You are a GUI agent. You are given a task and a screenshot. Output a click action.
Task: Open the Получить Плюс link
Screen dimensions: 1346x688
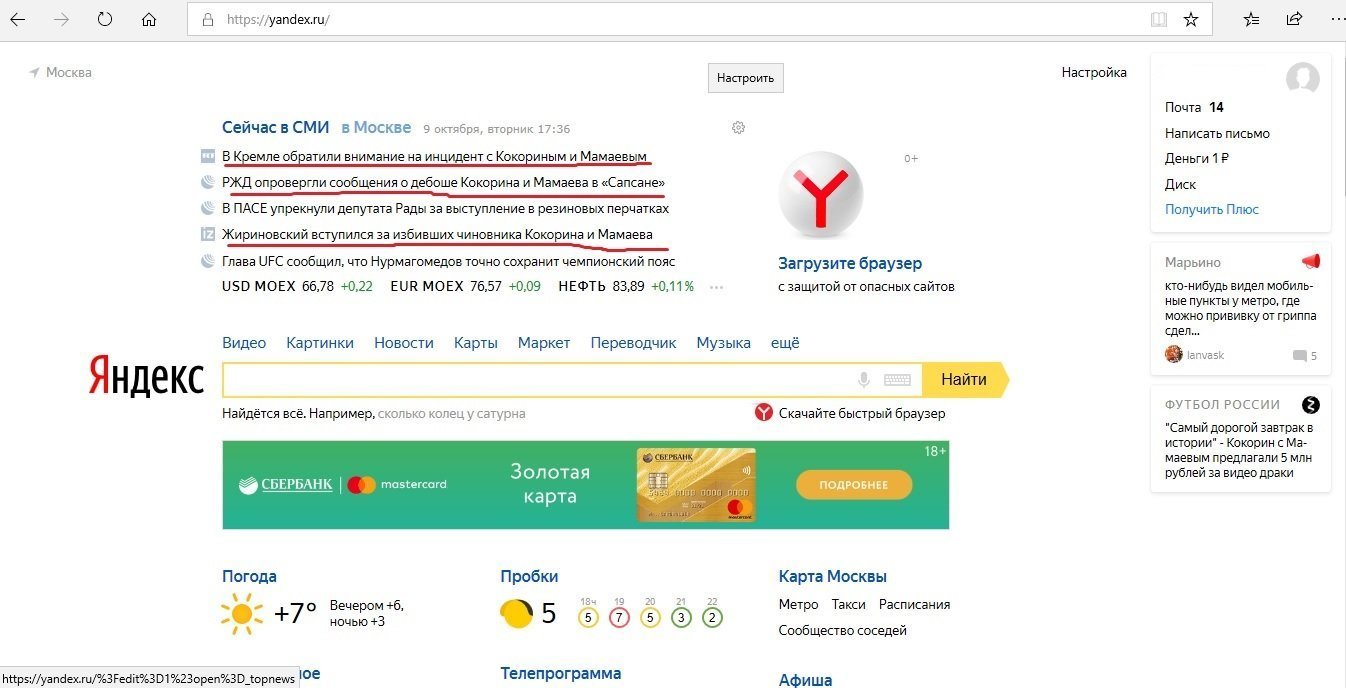(1212, 209)
